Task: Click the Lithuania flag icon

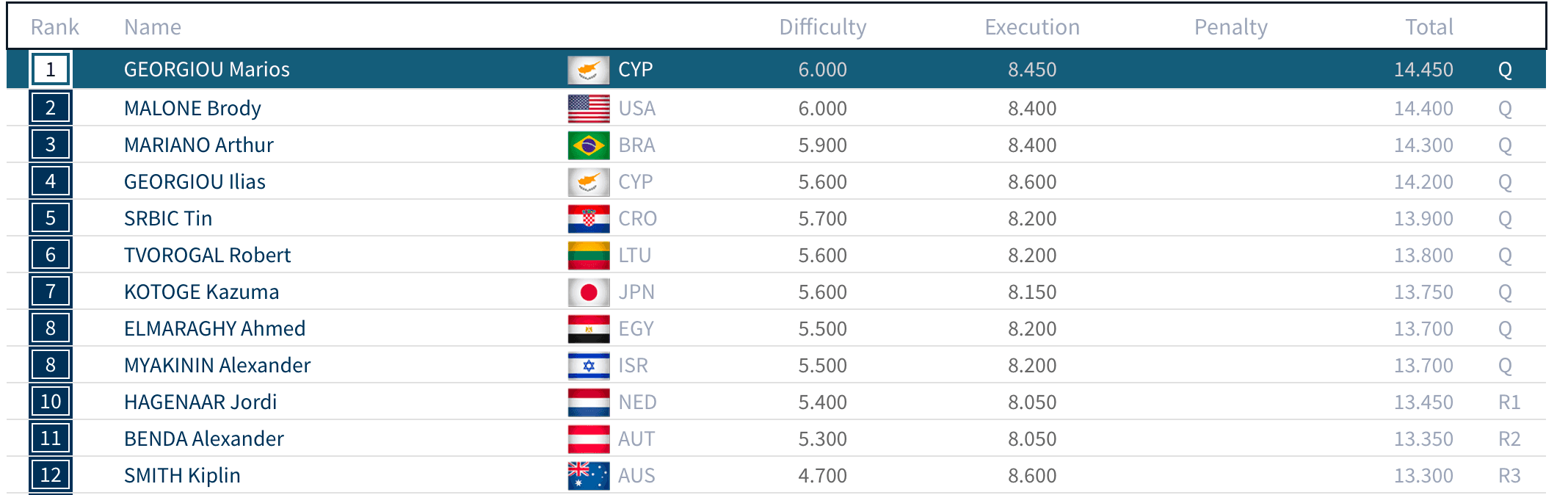Action: point(588,256)
